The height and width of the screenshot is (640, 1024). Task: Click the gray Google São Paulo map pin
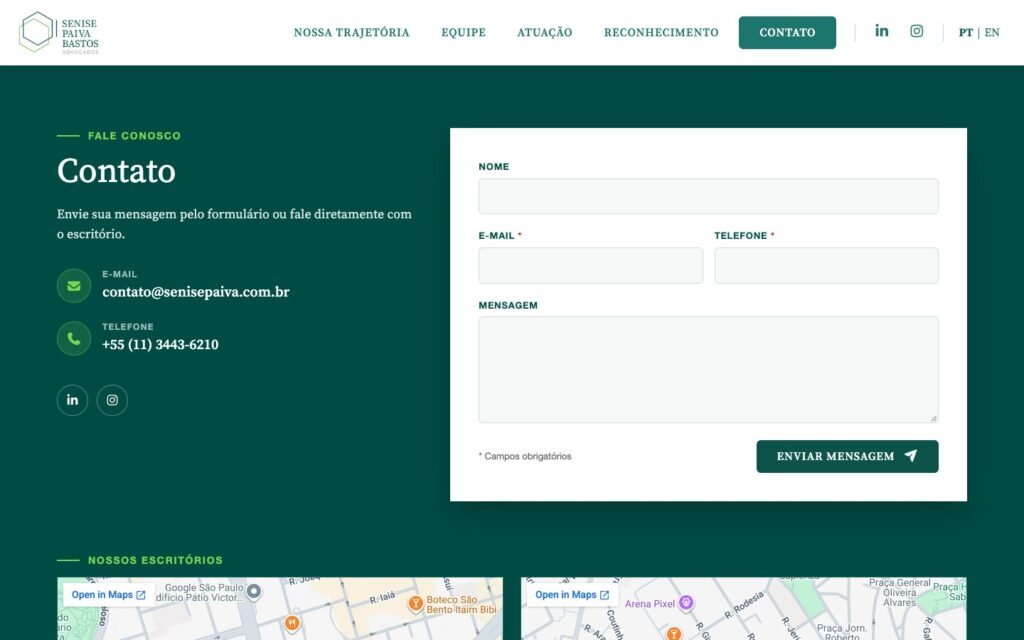(254, 592)
